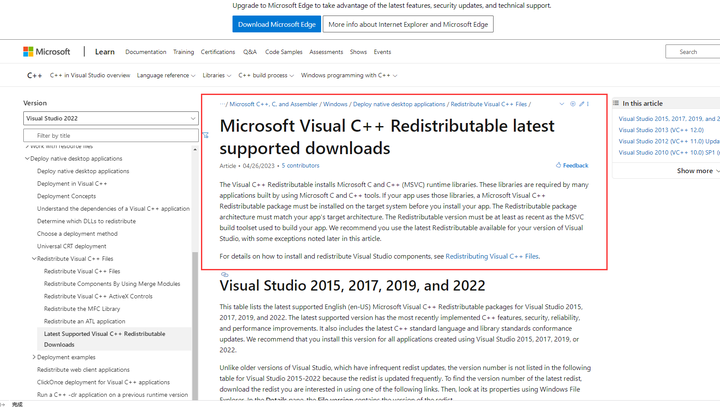Viewport: 720px width, 408px height.
Task: Open Microsoft C++, C, and Assembler breadcrumb
Action: point(274,104)
